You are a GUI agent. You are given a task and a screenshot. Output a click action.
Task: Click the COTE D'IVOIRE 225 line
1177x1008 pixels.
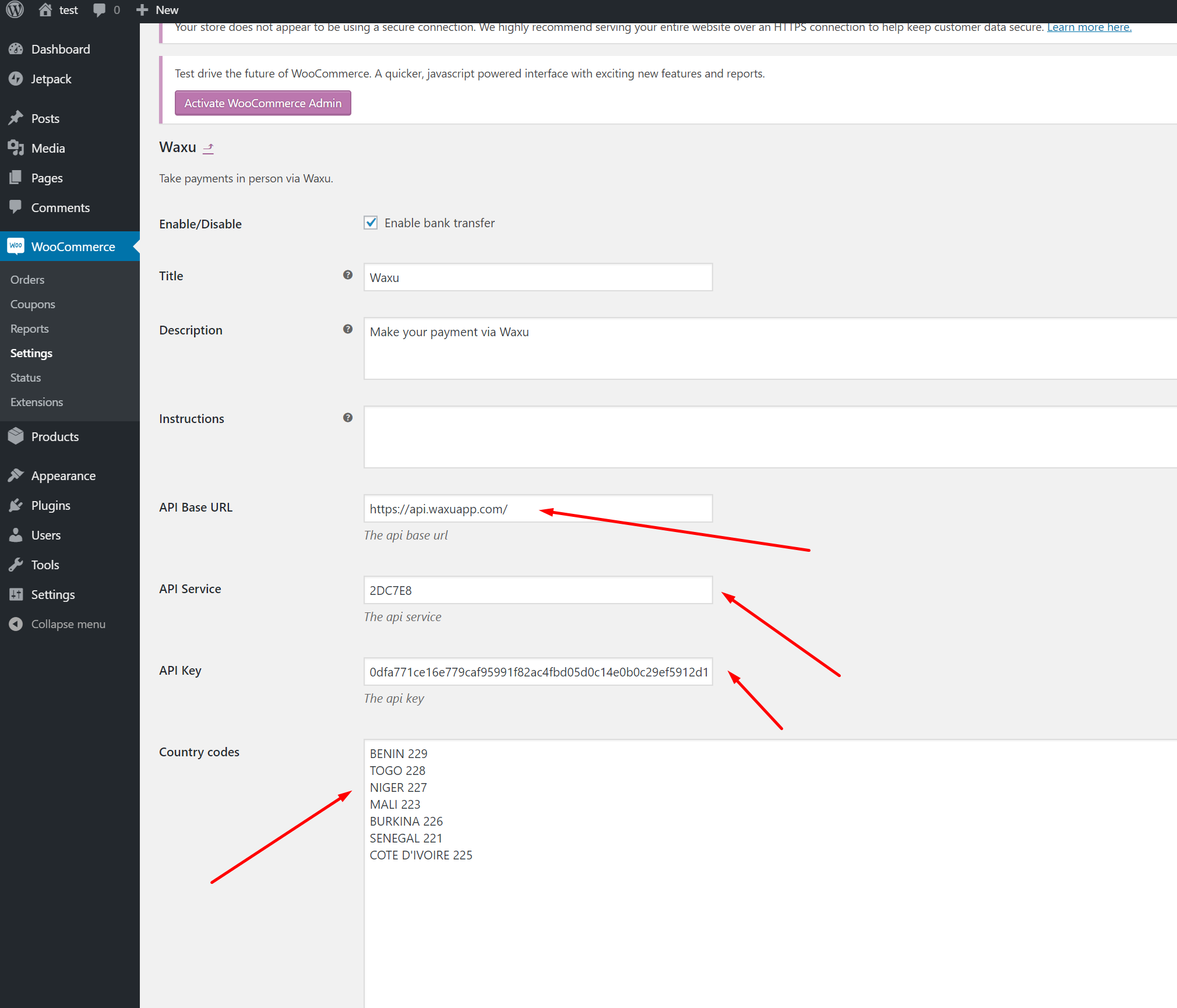click(x=421, y=855)
